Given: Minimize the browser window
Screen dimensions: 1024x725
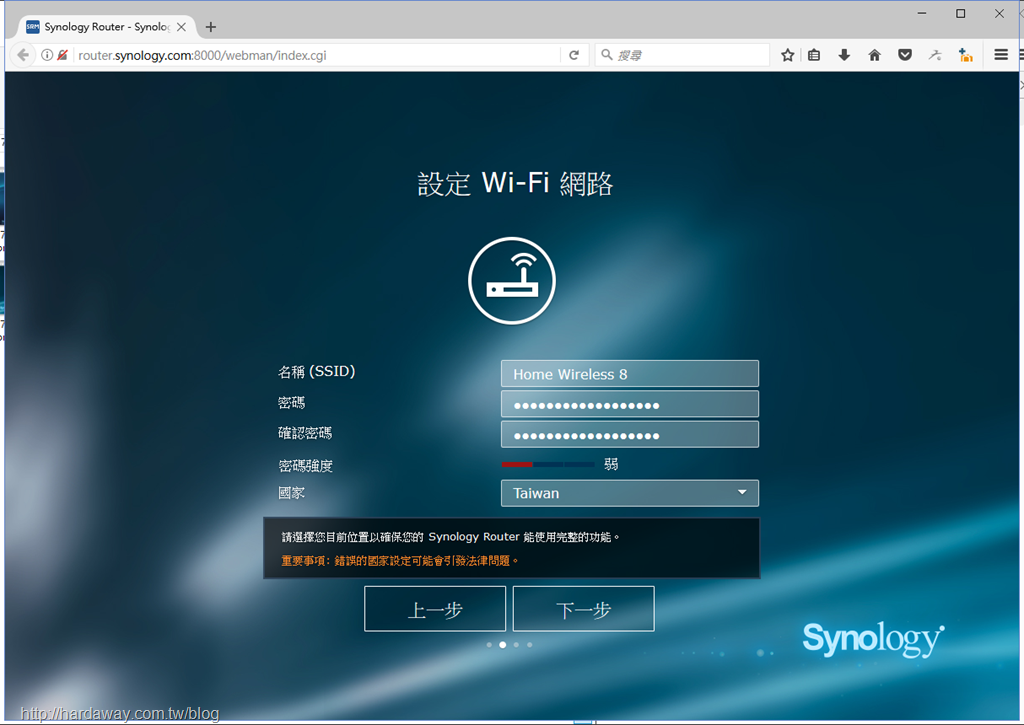Looking at the screenshot, I should click(922, 13).
